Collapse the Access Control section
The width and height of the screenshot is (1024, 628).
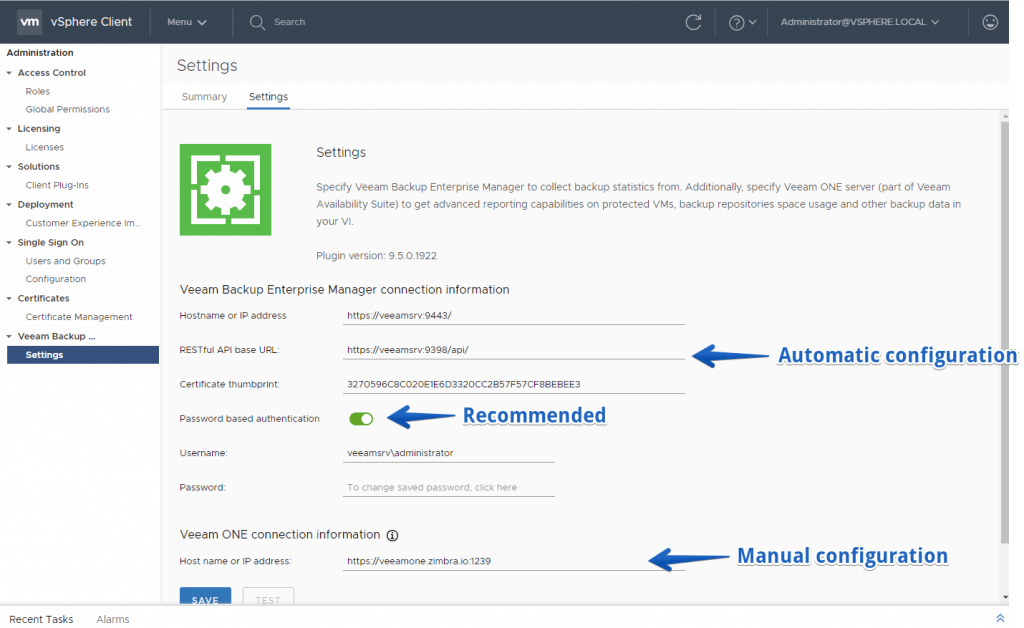pyautogui.click(x=9, y=73)
